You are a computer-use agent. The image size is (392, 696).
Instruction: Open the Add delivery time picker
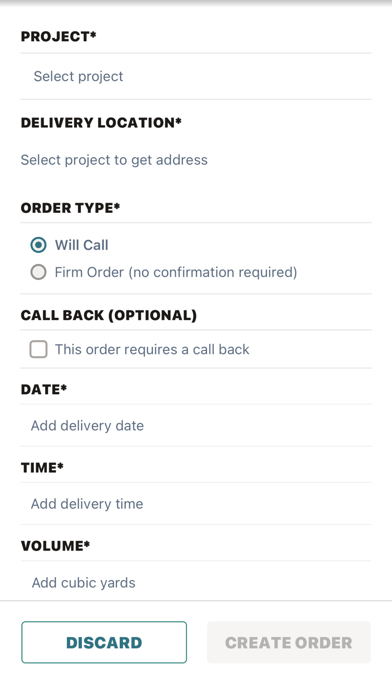196,504
